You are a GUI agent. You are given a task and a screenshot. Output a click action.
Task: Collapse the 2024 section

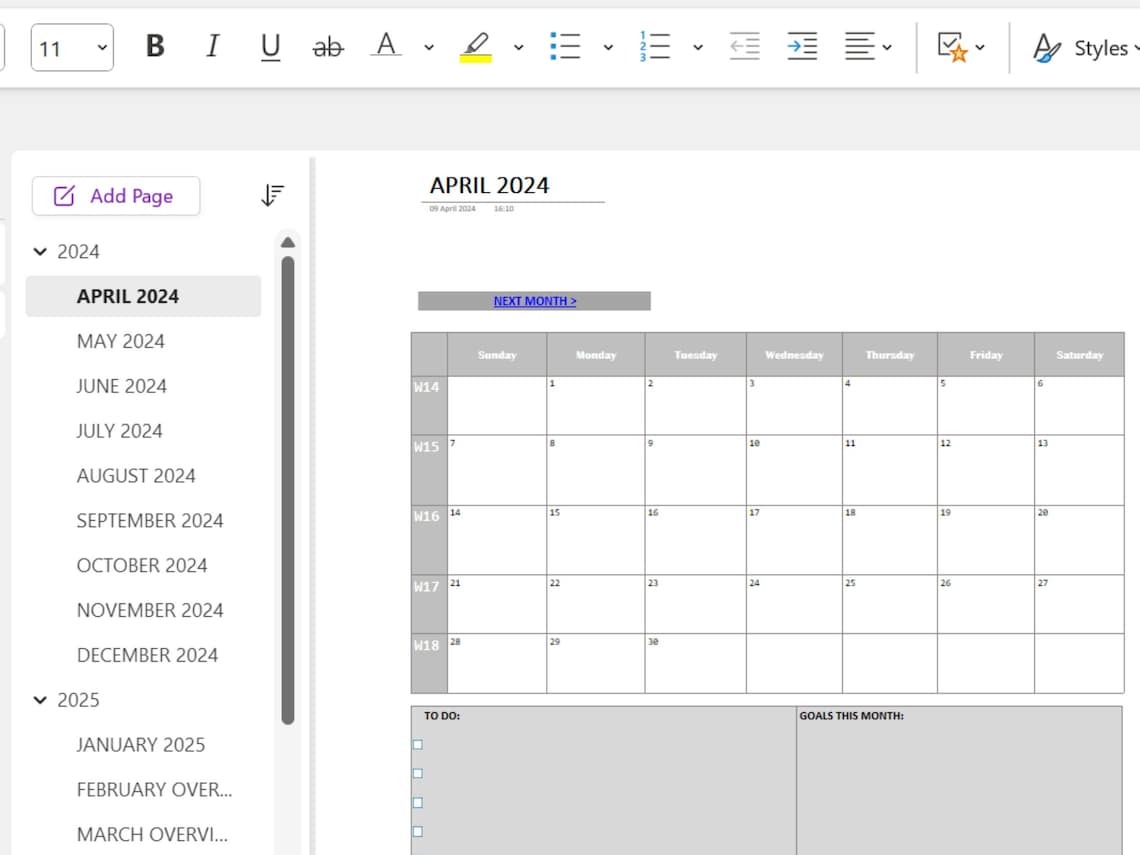(40, 251)
